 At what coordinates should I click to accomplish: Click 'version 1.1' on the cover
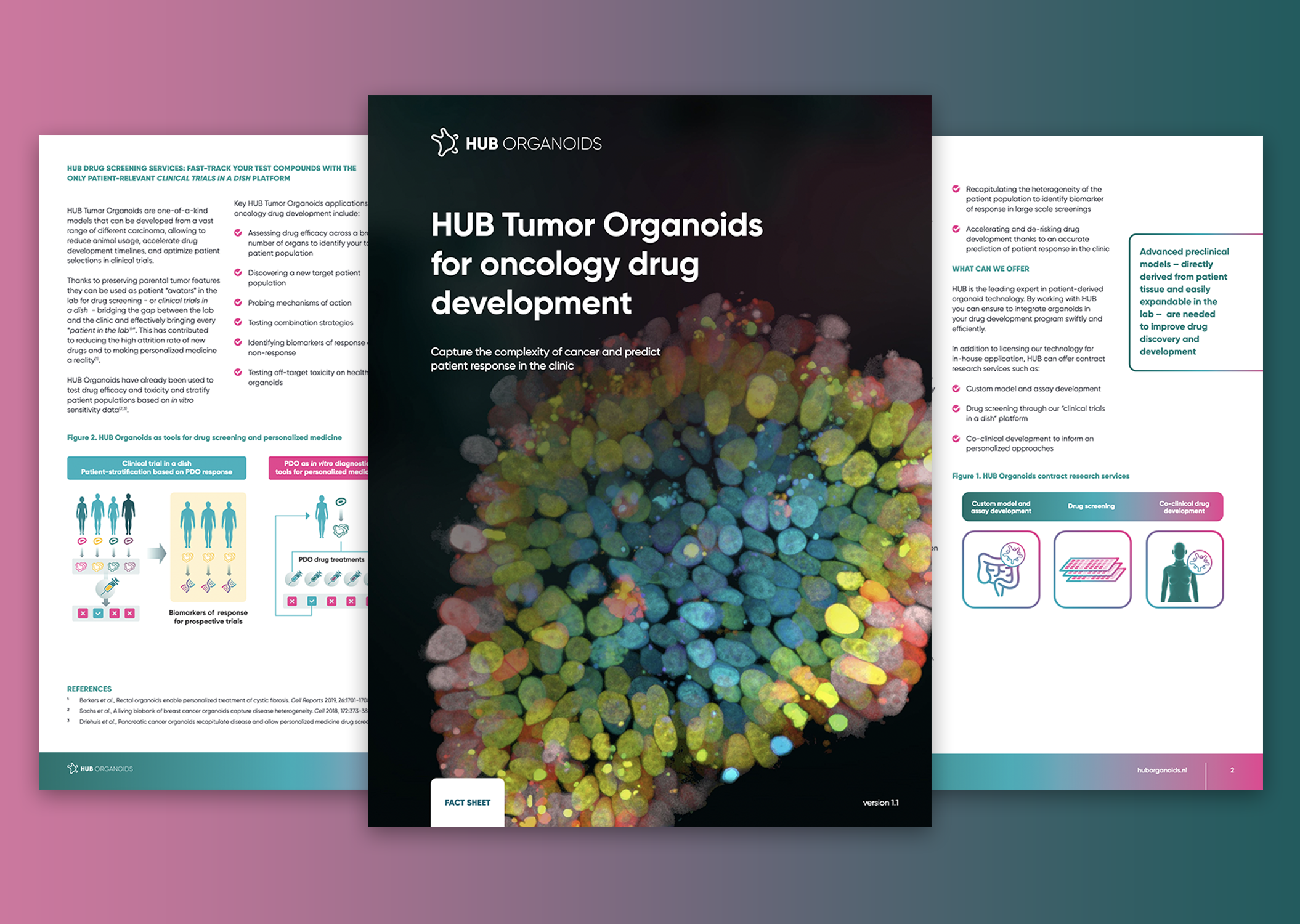880,803
